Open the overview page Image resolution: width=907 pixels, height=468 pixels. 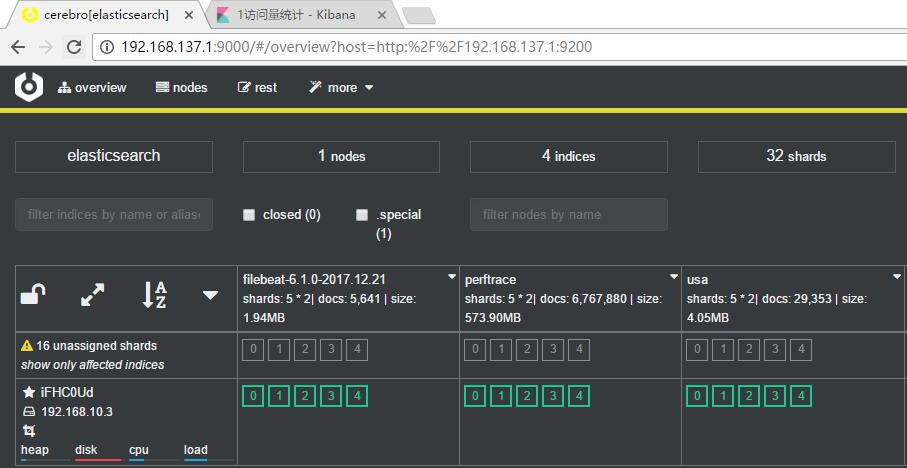coord(92,87)
